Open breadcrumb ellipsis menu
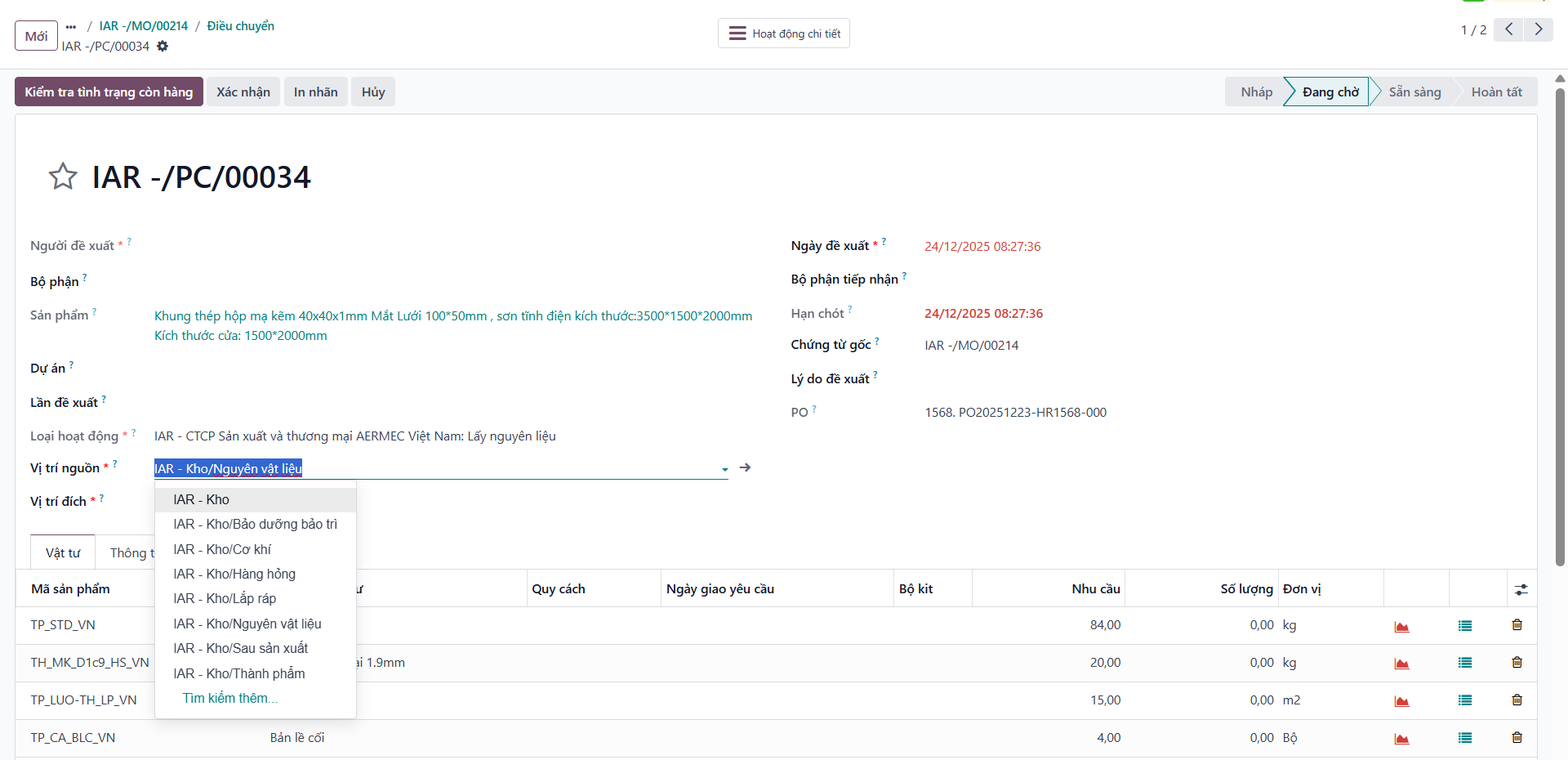The height and width of the screenshot is (760, 1568). pyautogui.click(x=71, y=26)
